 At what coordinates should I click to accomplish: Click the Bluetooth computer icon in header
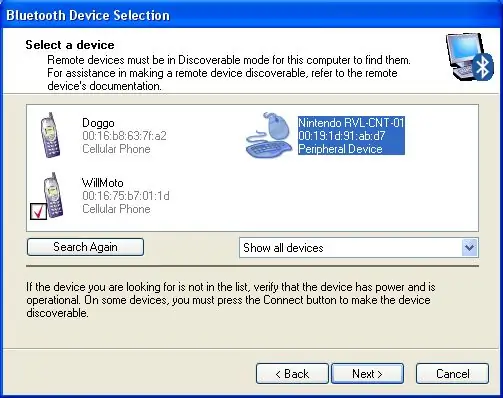pyautogui.click(x=470, y=57)
